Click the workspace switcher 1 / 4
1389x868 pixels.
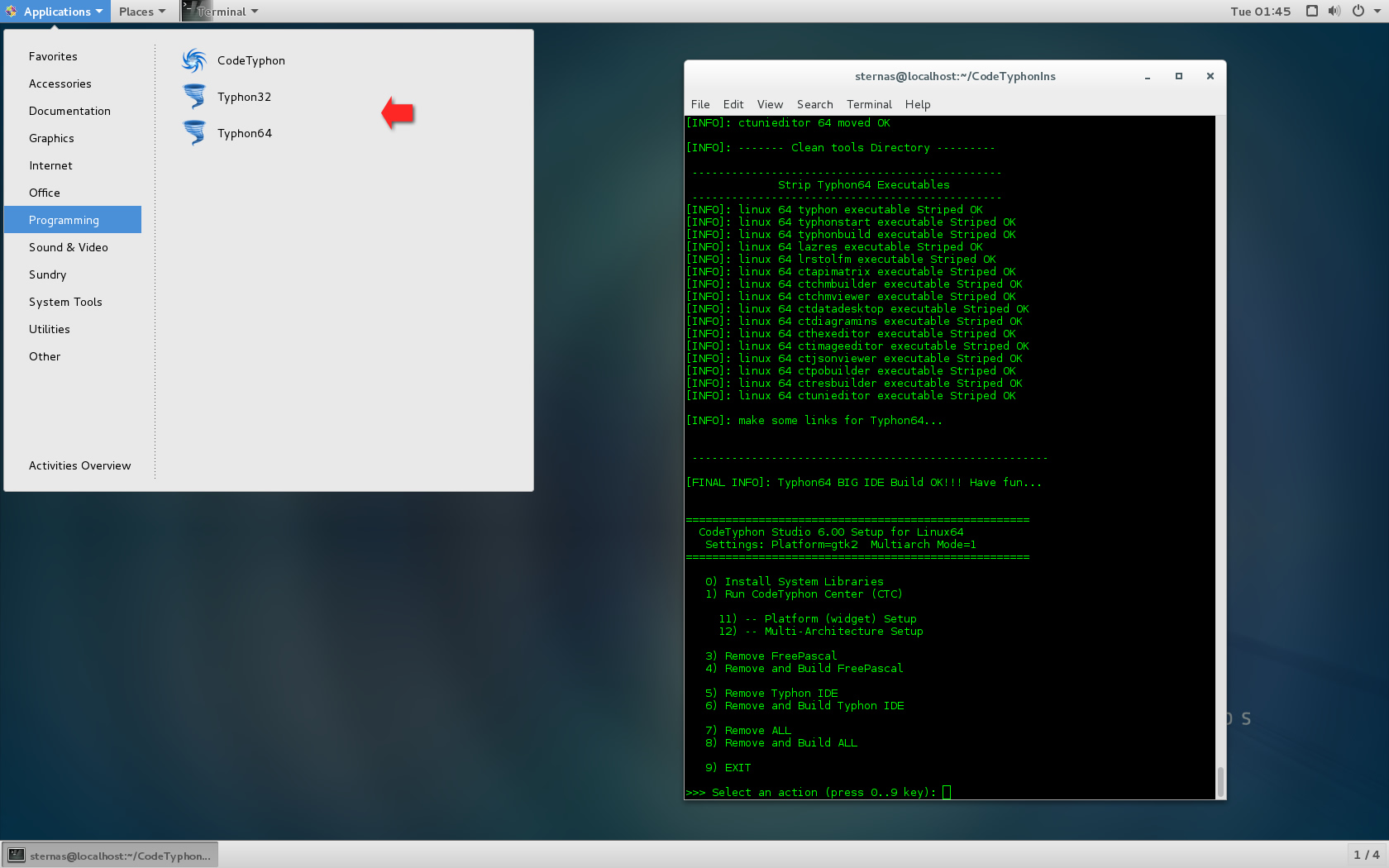(x=1366, y=855)
